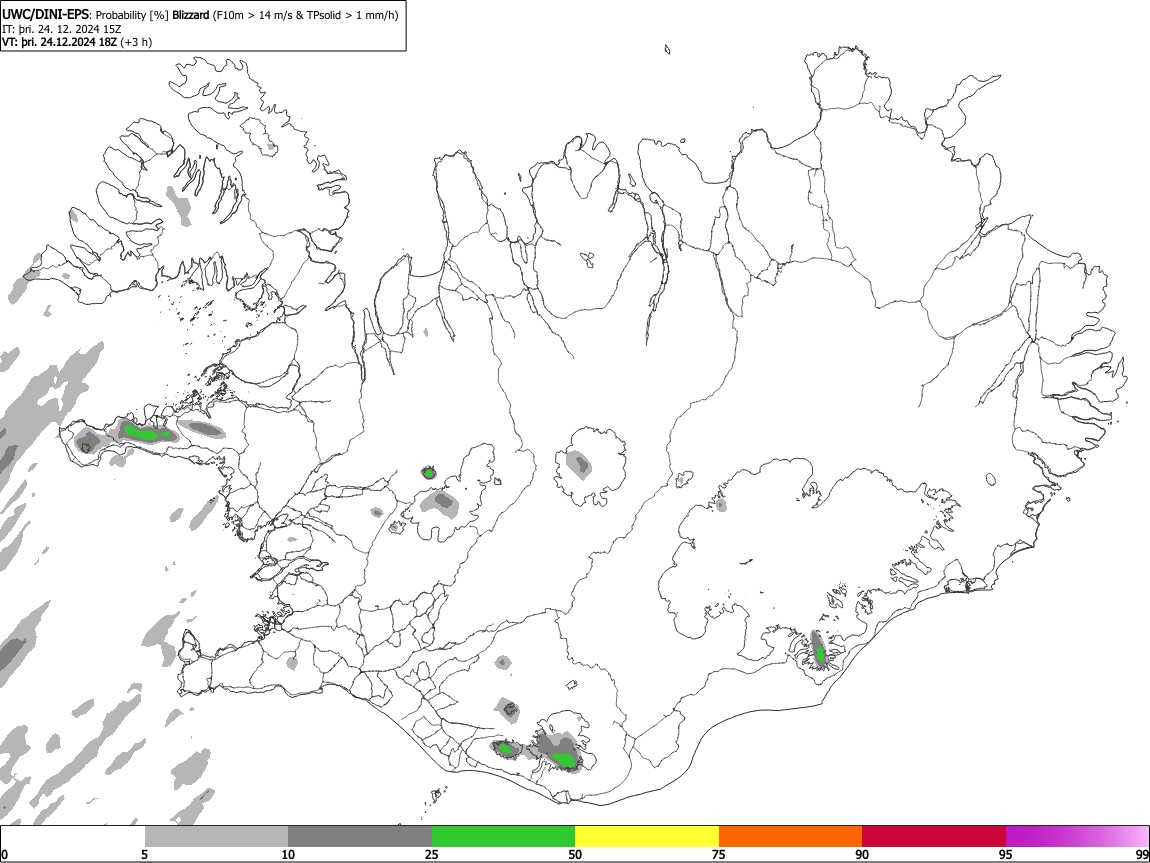Click the legend value 5

coord(145,854)
